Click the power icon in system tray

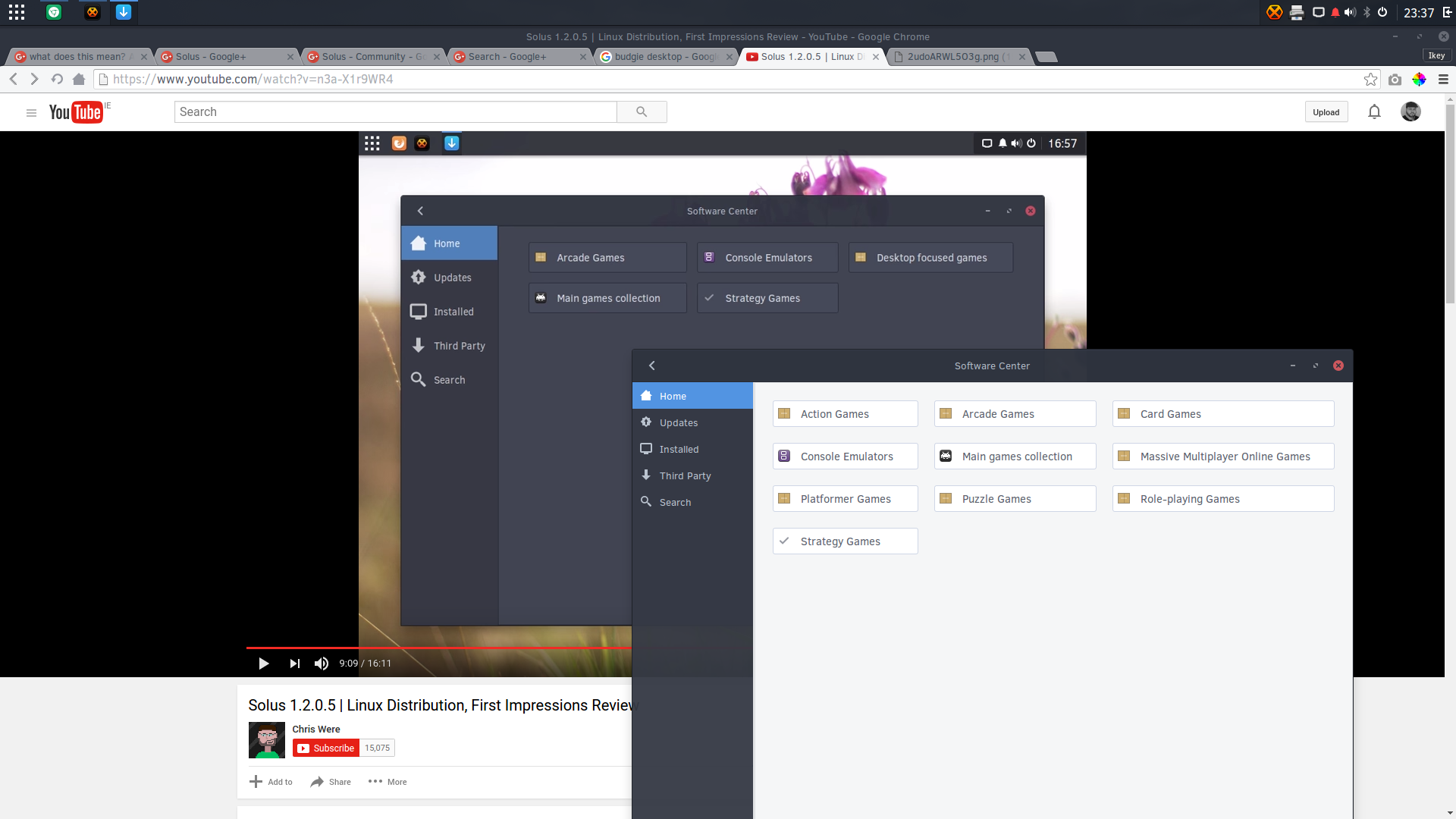(x=1382, y=12)
